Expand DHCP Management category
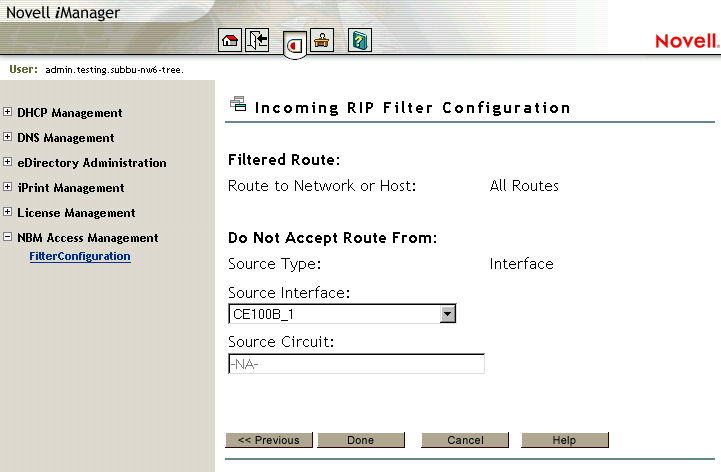Image resolution: width=721 pixels, height=472 pixels. coord(7,112)
